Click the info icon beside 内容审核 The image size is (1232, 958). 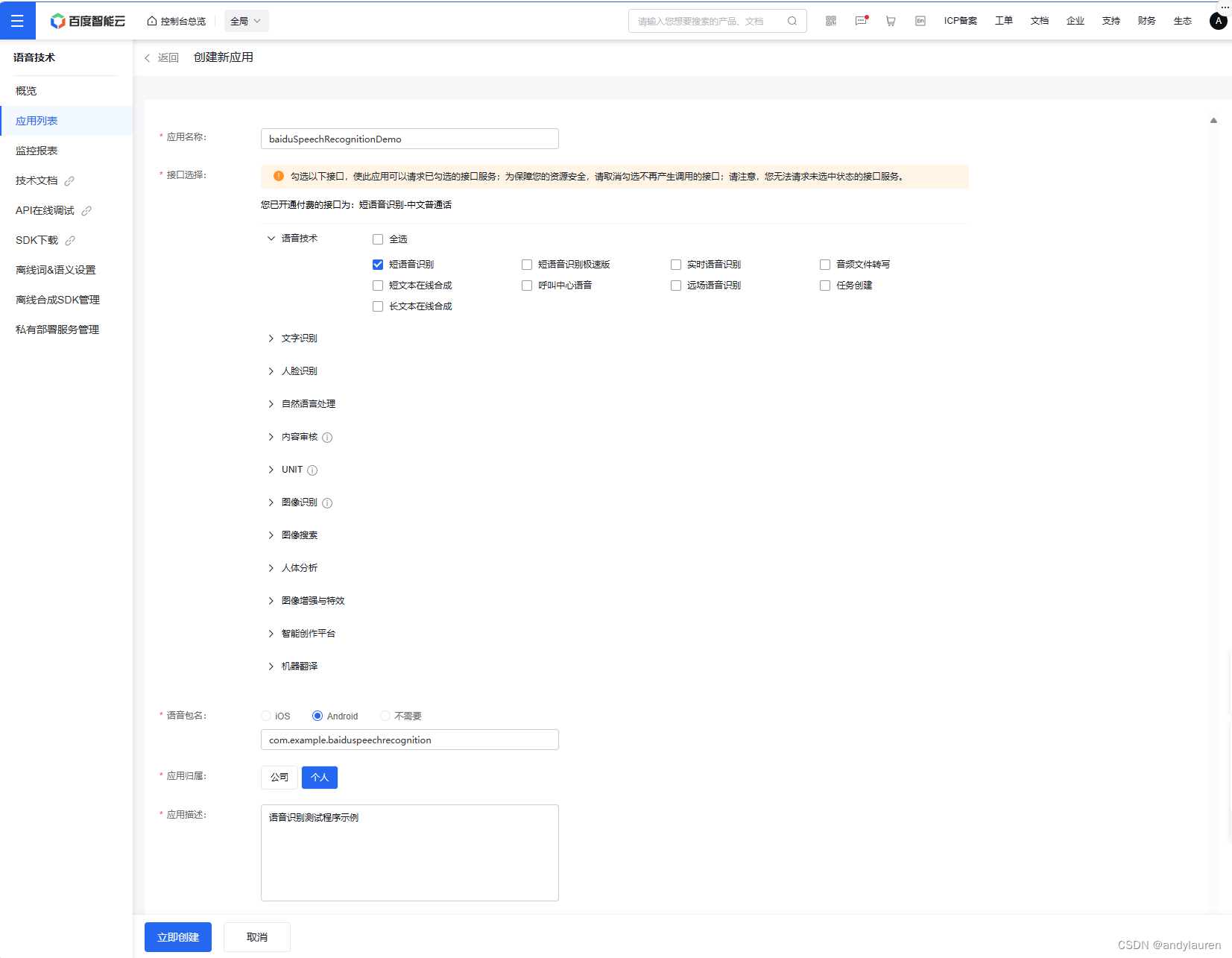pyautogui.click(x=327, y=438)
